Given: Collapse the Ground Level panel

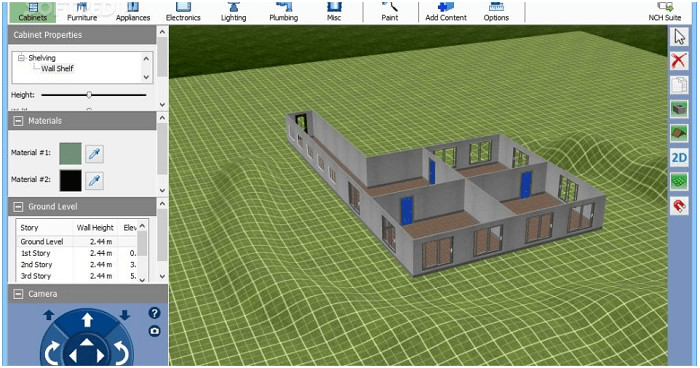Looking at the screenshot, I should [x=18, y=207].
